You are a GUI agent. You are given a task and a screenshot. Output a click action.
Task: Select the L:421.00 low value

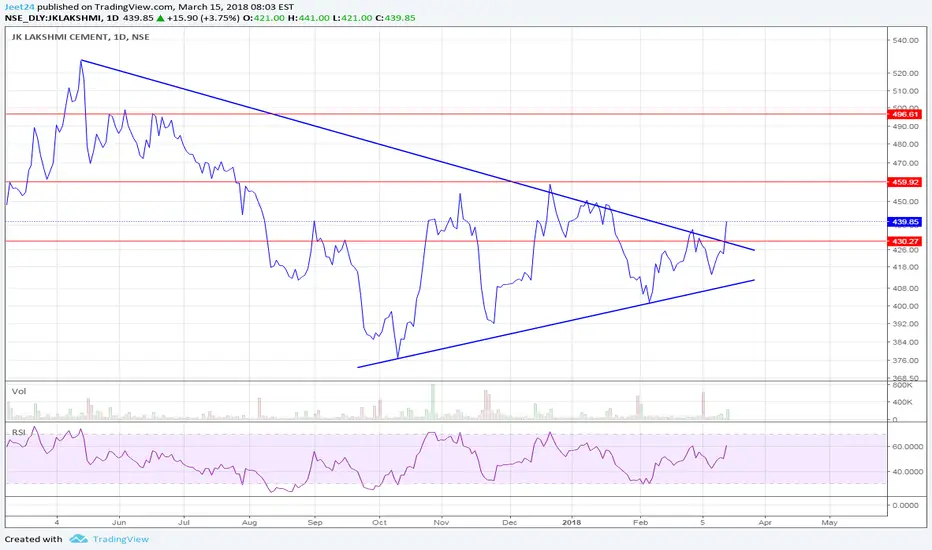[x=352, y=18]
